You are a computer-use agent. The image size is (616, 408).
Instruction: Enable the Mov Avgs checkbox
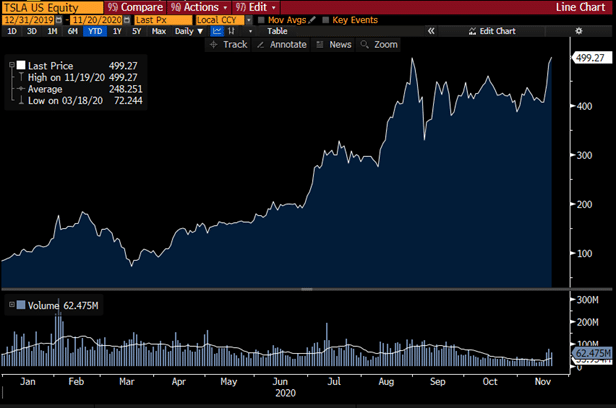tap(261, 20)
